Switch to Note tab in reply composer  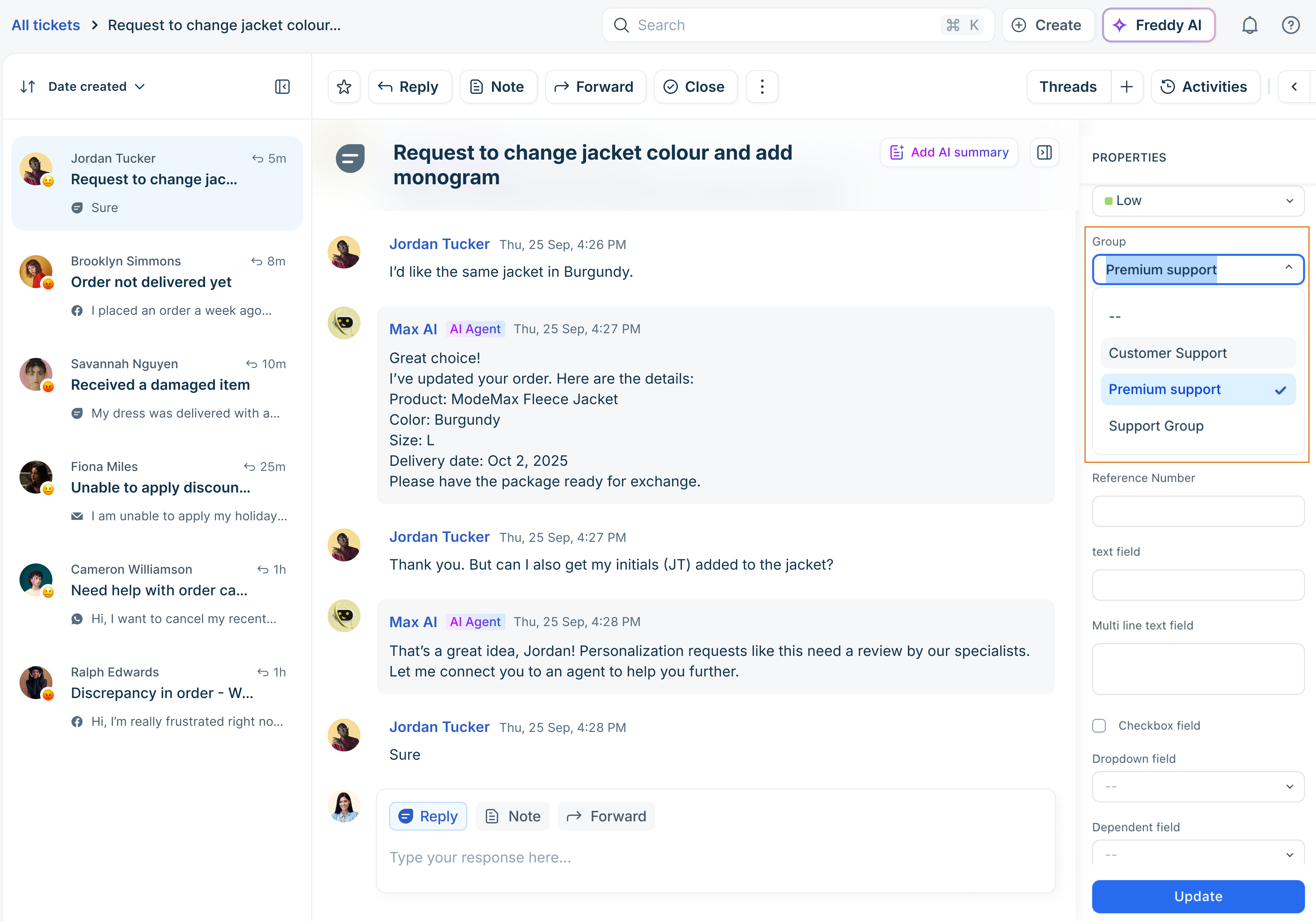[513, 816]
